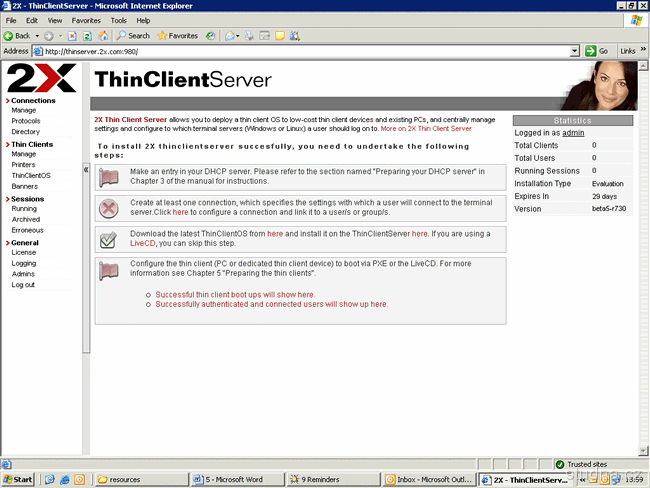Image resolution: width=650 pixels, height=488 pixels.
Task: Click 'here' link to configure a connection
Action: point(180,212)
